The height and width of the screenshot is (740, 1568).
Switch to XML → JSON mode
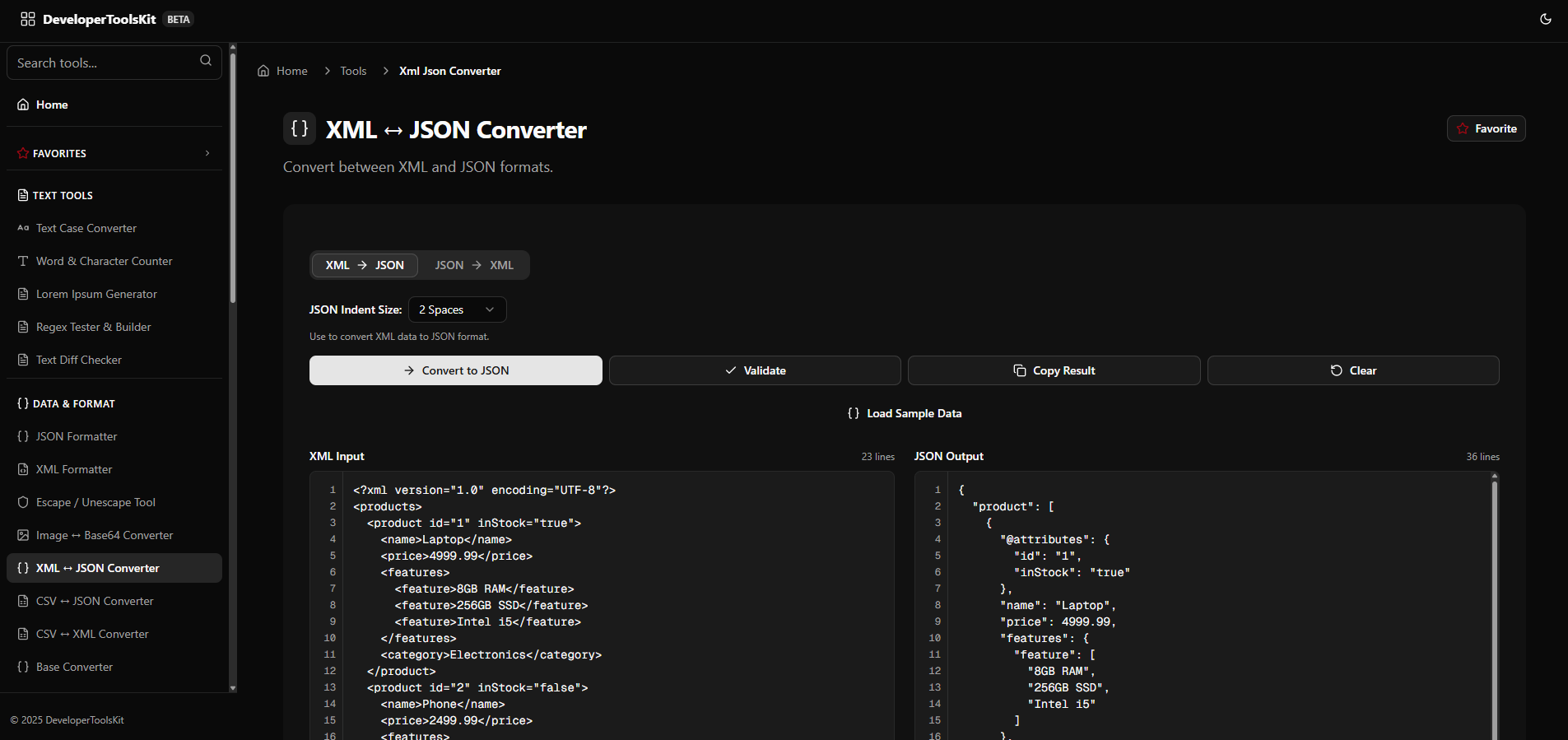click(365, 265)
